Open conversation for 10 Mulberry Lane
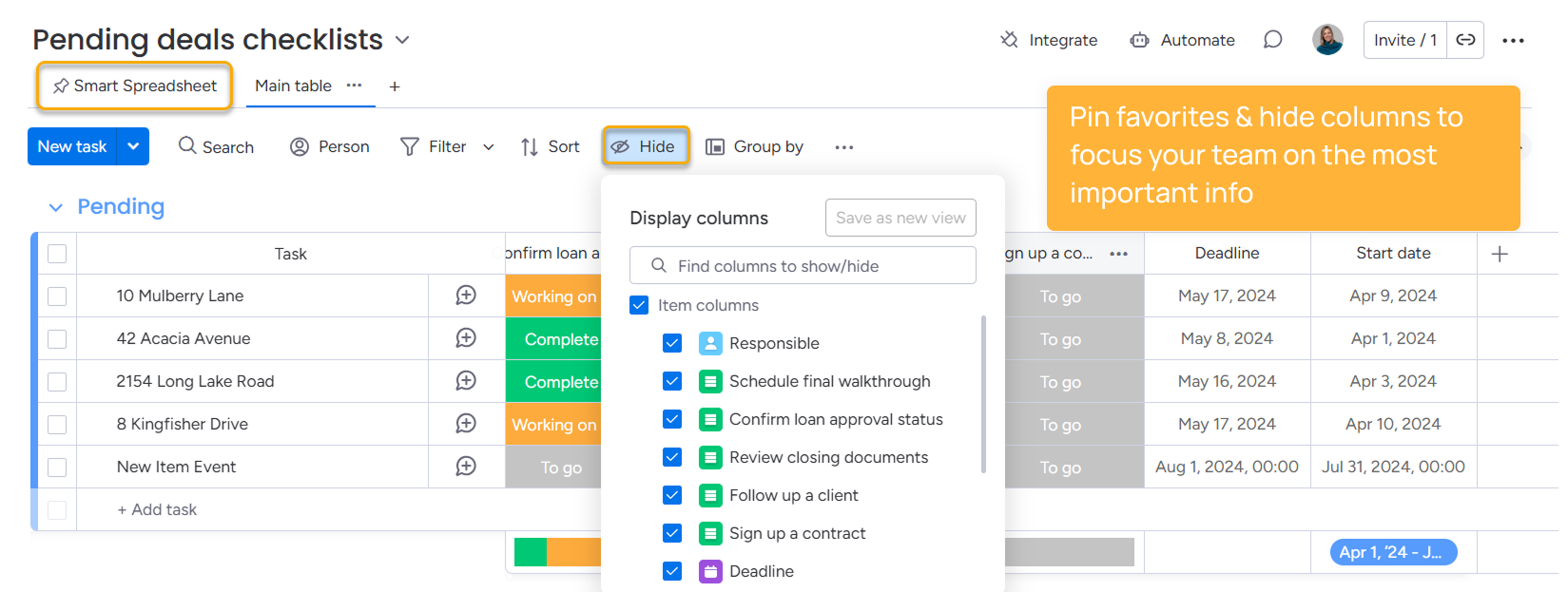The height and width of the screenshot is (592, 1568). (x=466, y=296)
